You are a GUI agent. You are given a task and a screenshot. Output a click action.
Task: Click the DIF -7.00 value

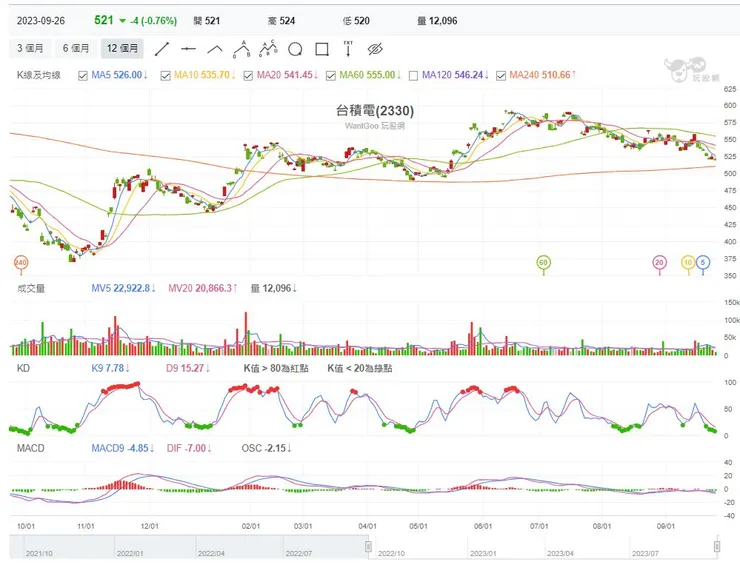pos(189,448)
